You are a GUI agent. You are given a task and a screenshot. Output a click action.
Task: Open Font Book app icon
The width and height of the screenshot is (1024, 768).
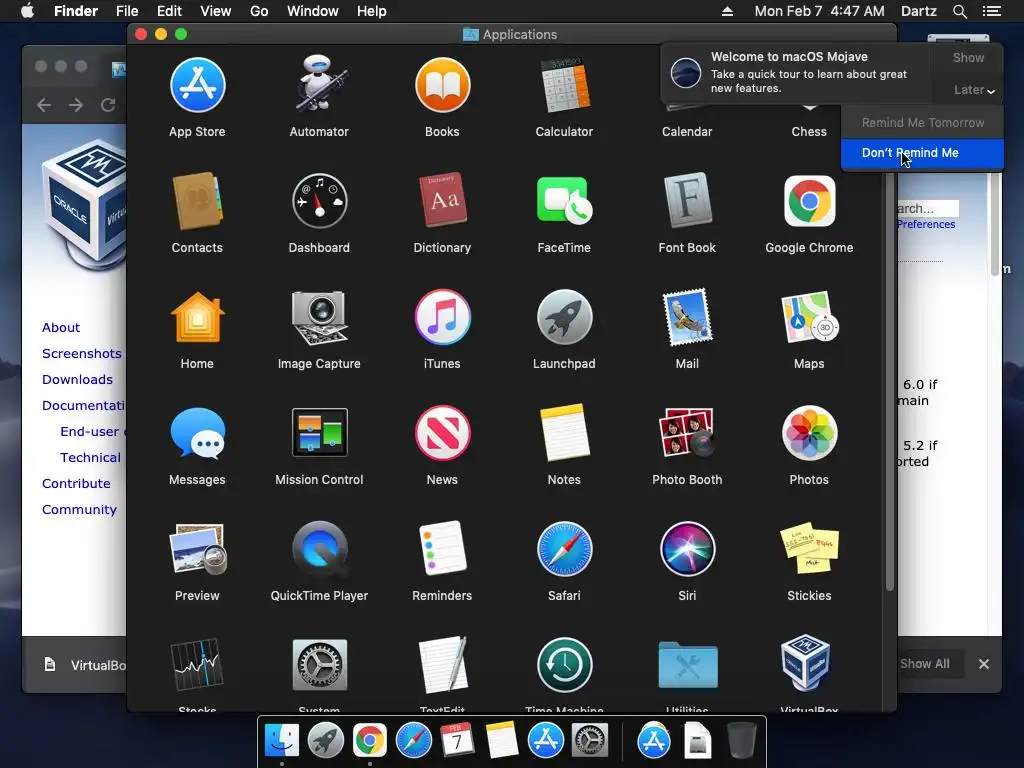pos(687,201)
